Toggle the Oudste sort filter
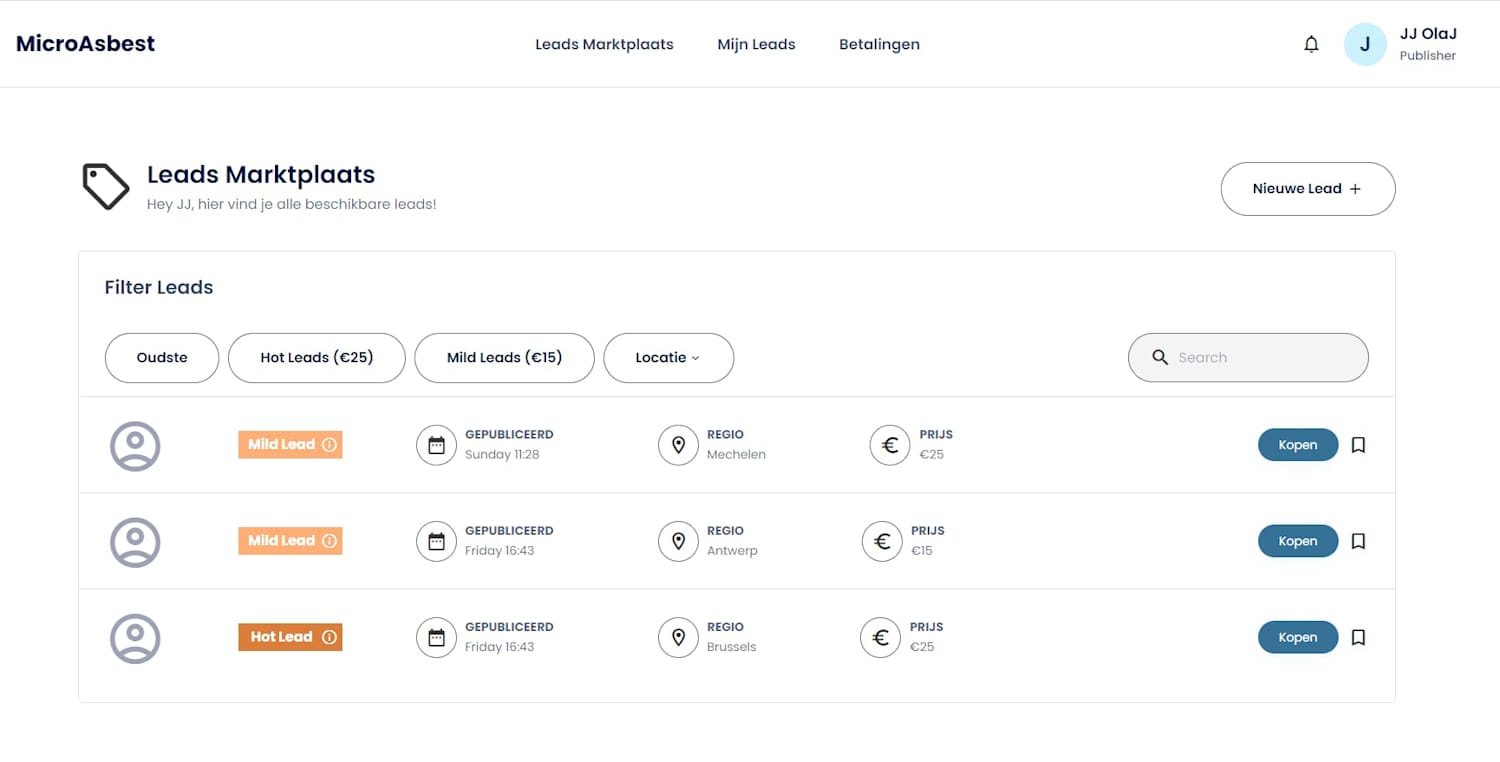The width and height of the screenshot is (1500, 762). click(x=162, y=358)
